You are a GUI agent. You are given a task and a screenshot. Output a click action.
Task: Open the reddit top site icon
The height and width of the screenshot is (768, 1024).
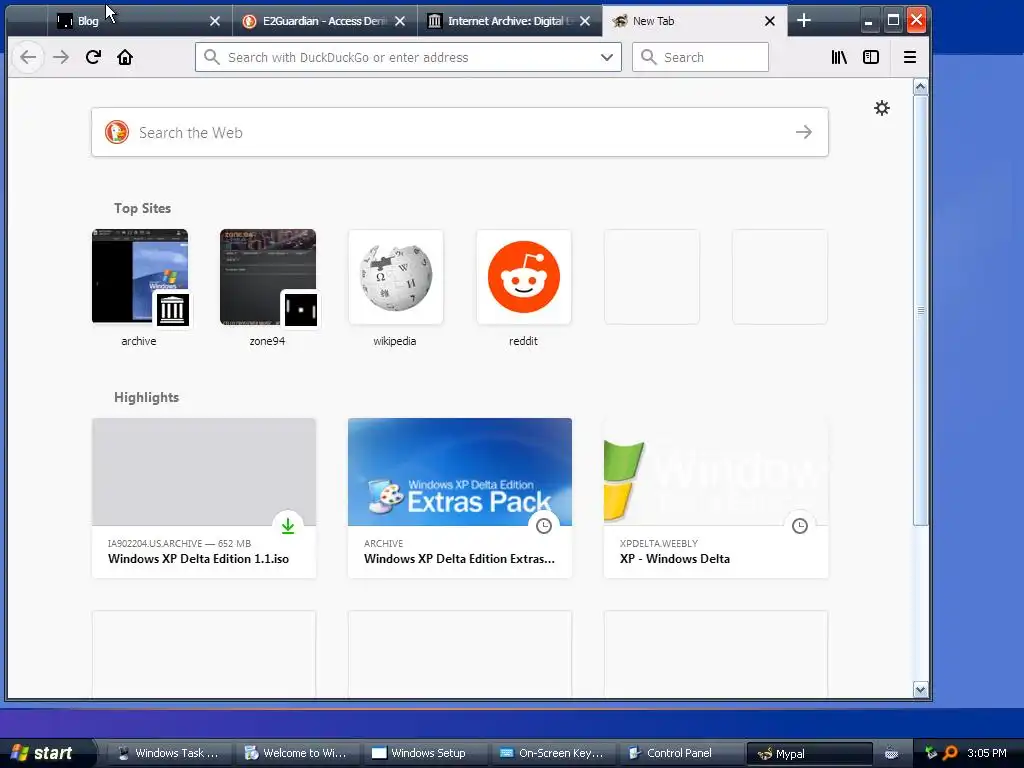tap(524, 277)
